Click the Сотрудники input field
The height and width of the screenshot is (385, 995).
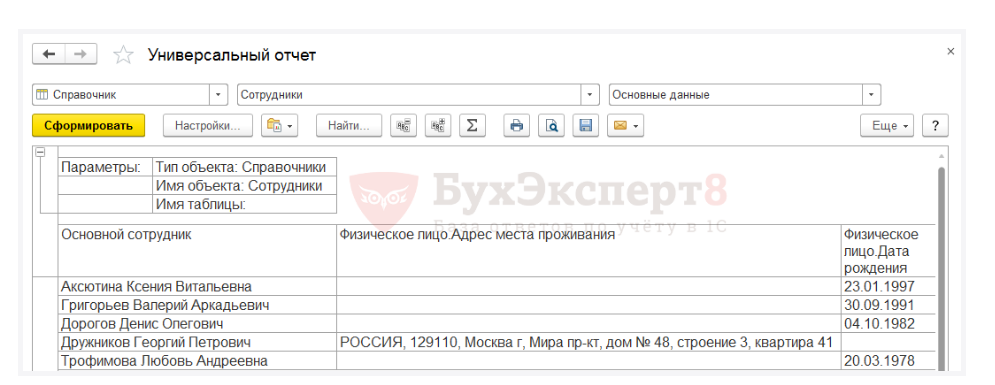409,95
